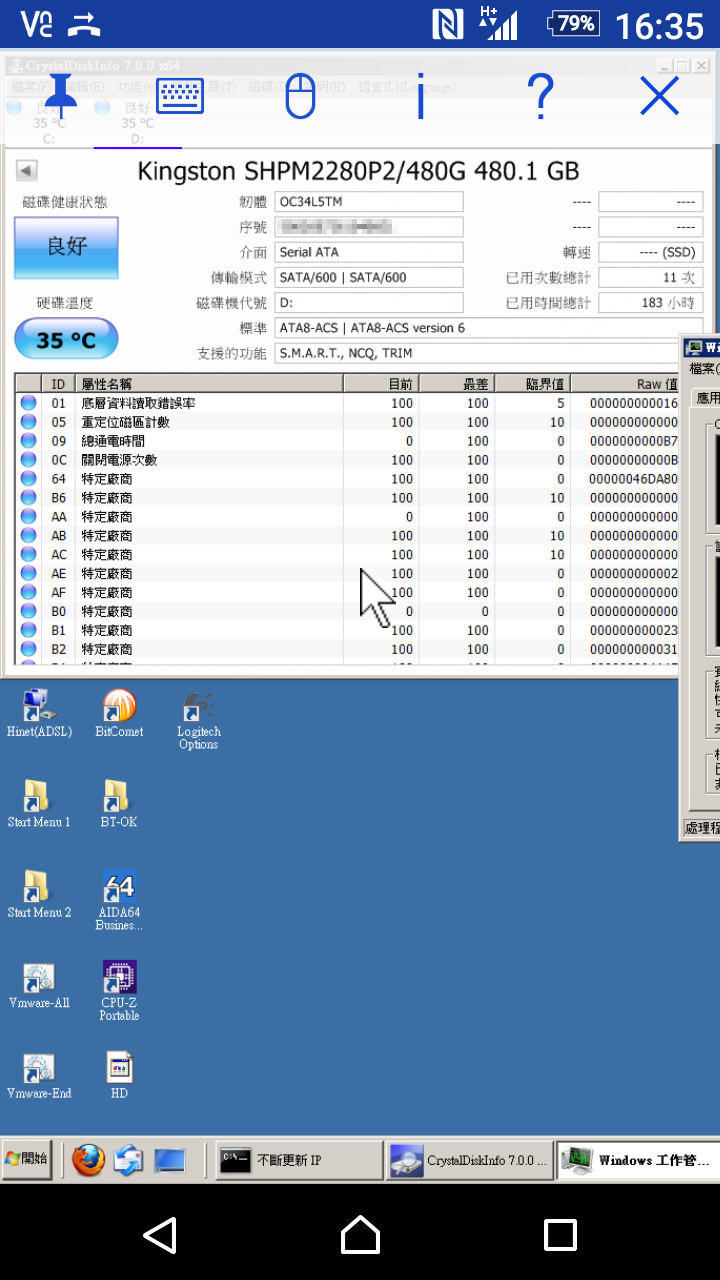Screen dimensions: 720x1280
Task: Switch to Windows 工作管理員 taskbar button
Action: click(x=639, y=1160)
